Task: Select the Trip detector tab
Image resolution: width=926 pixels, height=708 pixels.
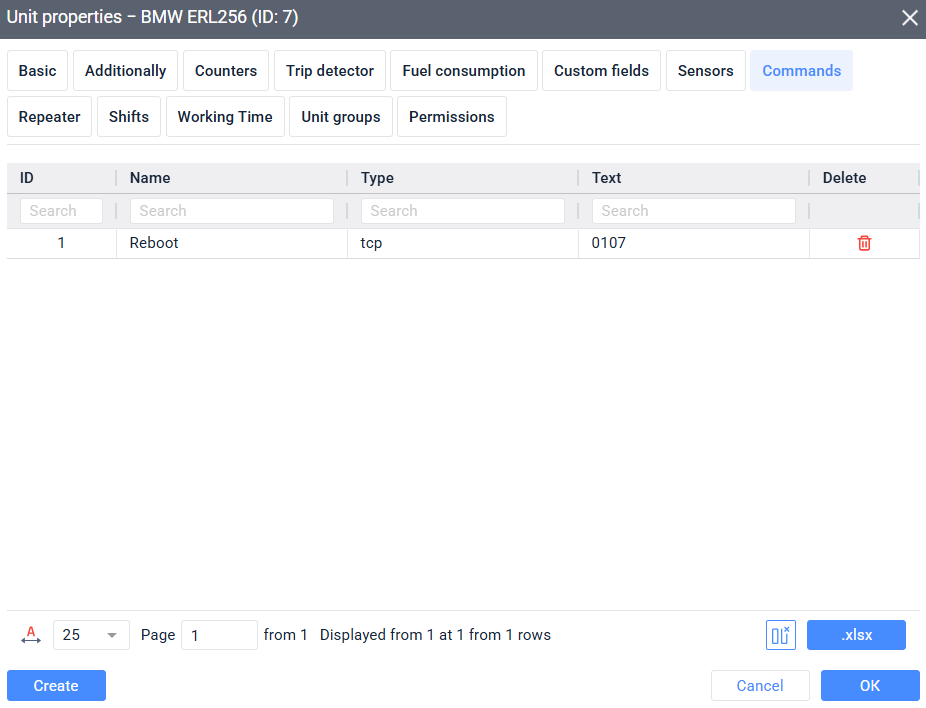Action: point(329,71)
